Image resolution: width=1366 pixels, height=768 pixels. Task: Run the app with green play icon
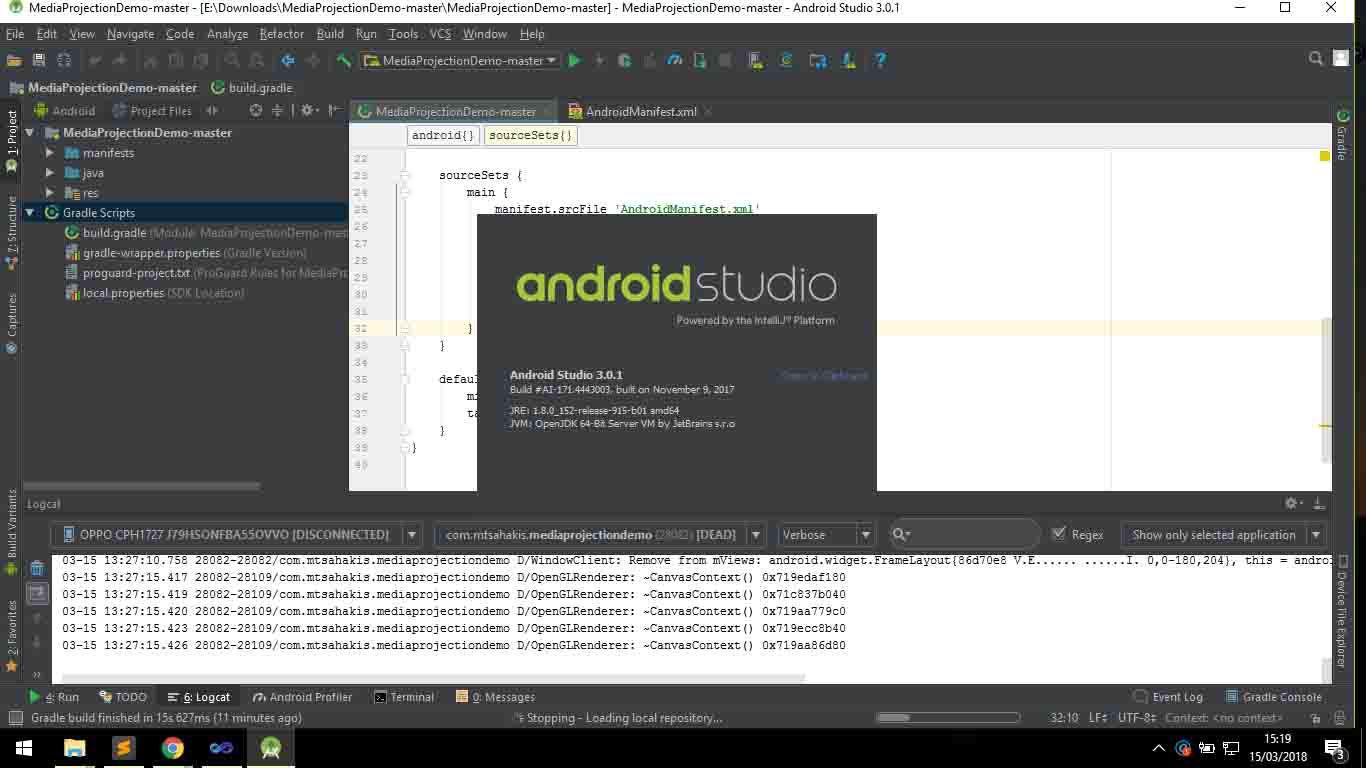click(574, 61)
